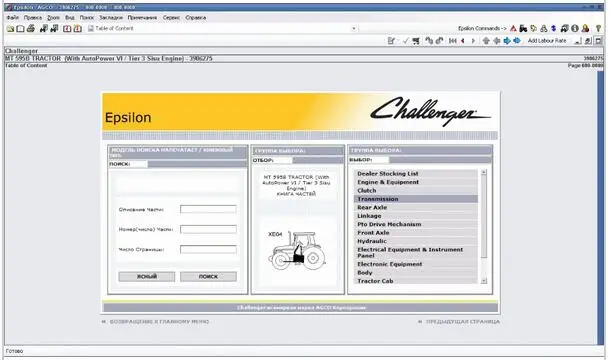Click group list scrollbar up arrow
The width and height of the screenshot is (610, 360).
pos(484,172)
